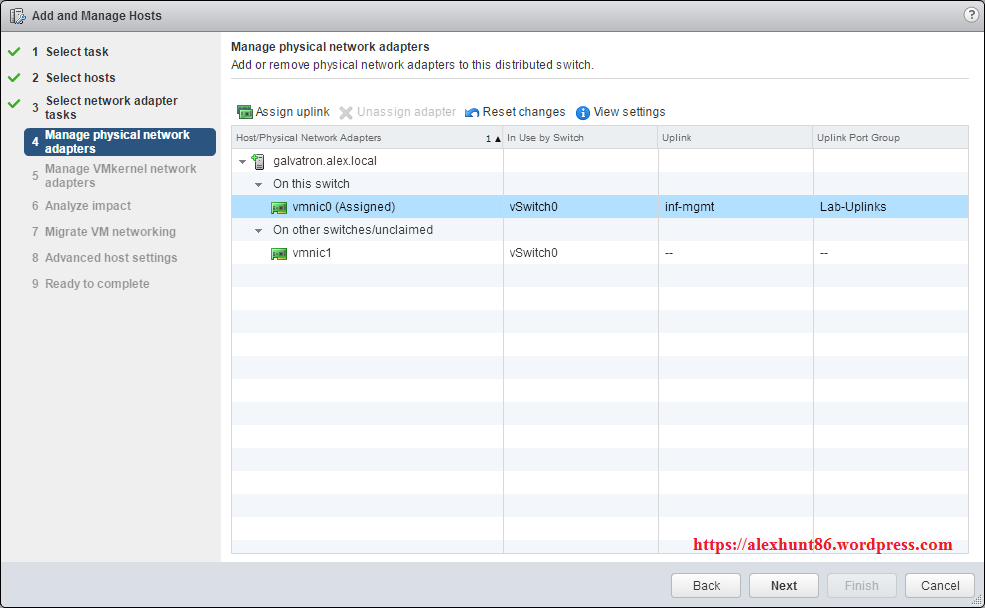985x608 pixels.
Task: Click the Assign uplink icon
Action: tap(244, 112)
